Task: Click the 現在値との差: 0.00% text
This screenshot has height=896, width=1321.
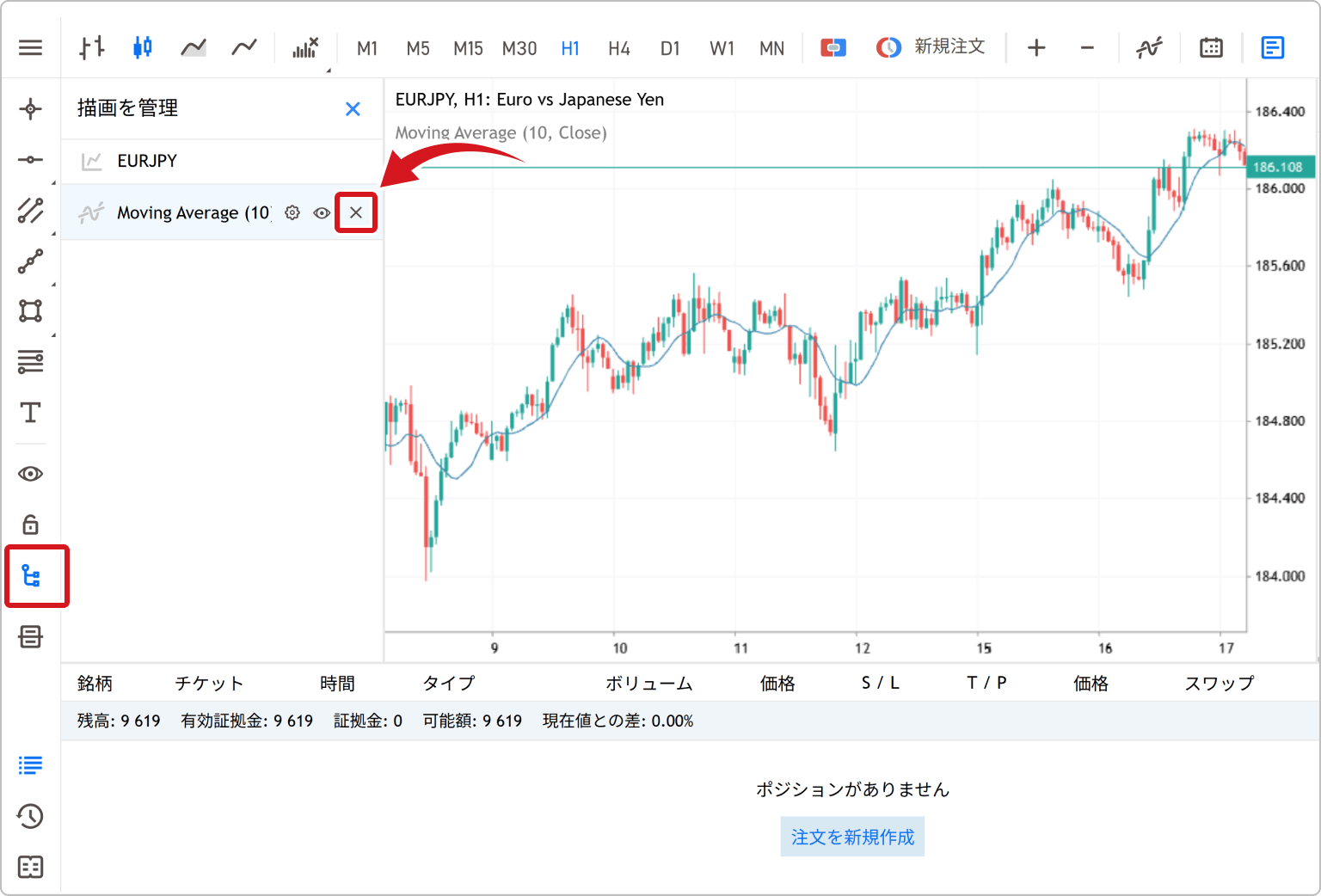Action: (617, 721)
